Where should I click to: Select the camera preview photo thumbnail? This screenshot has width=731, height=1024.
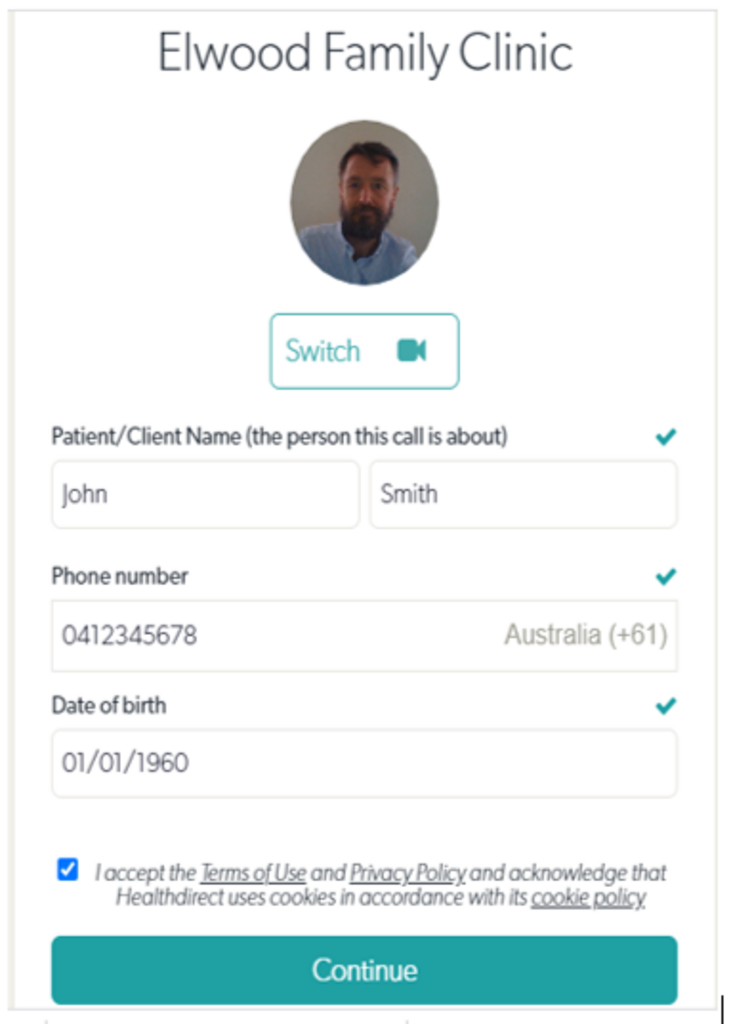pos(364,203)
